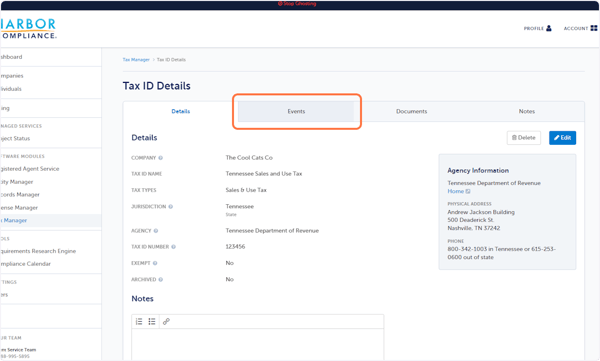Open the Documents tab
The height and width of the screenshot is (361, 600).
pos(411,111)
